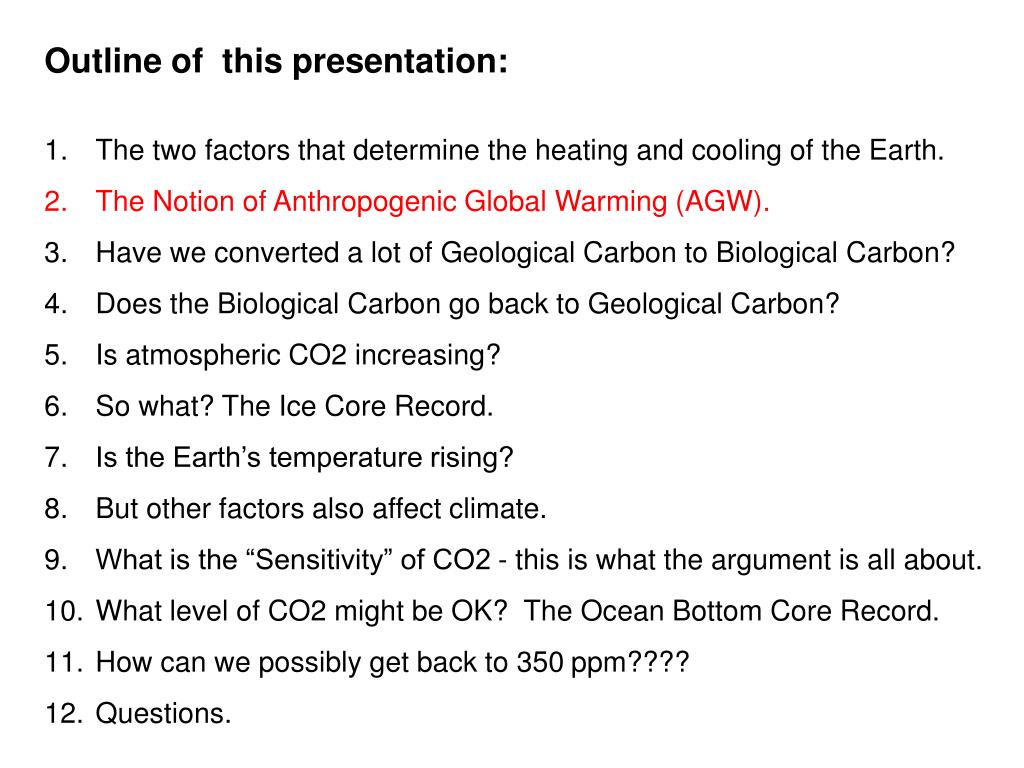Select the number 10 list marker

coord(64,611)
